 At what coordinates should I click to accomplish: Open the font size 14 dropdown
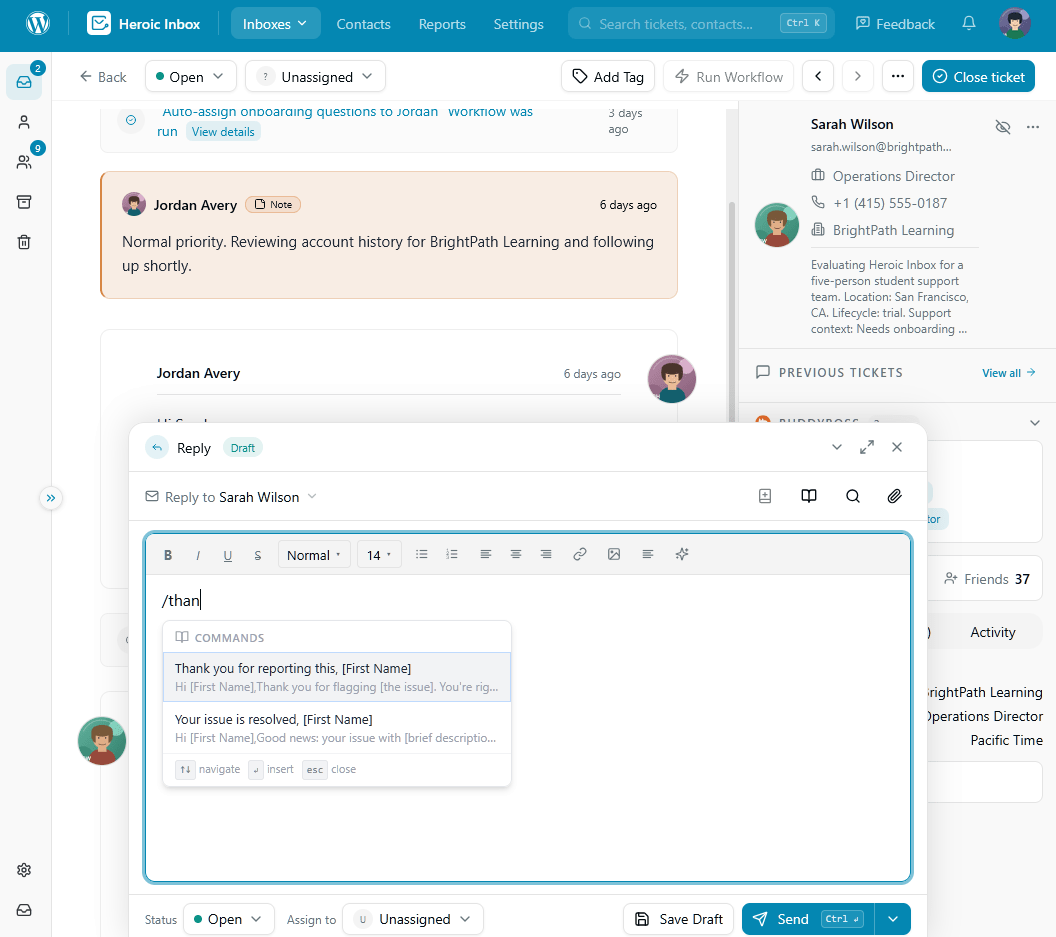point(379,554)
